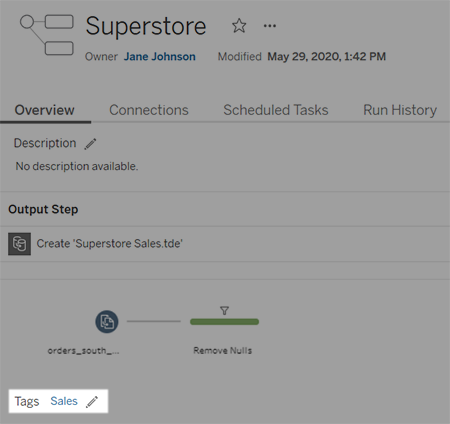This screenshot has width=450, height=424.
Task: Open owner Jane Johnson's profile link
Action: click(x=160, y=57)
